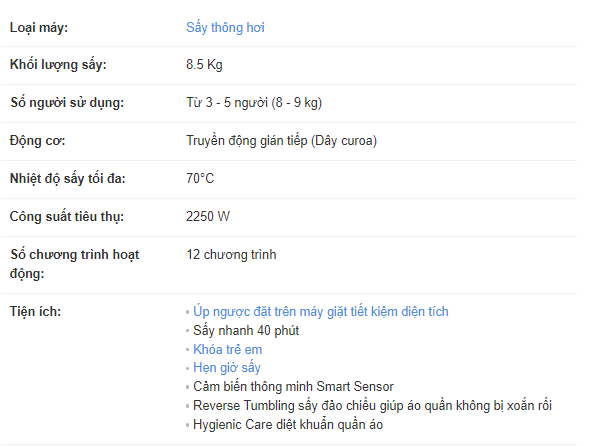This screenshot has width=594, height=446.
Task: Open the Úp ngược đặt trên máy giặt link
Action: click(x=320, y=311)
